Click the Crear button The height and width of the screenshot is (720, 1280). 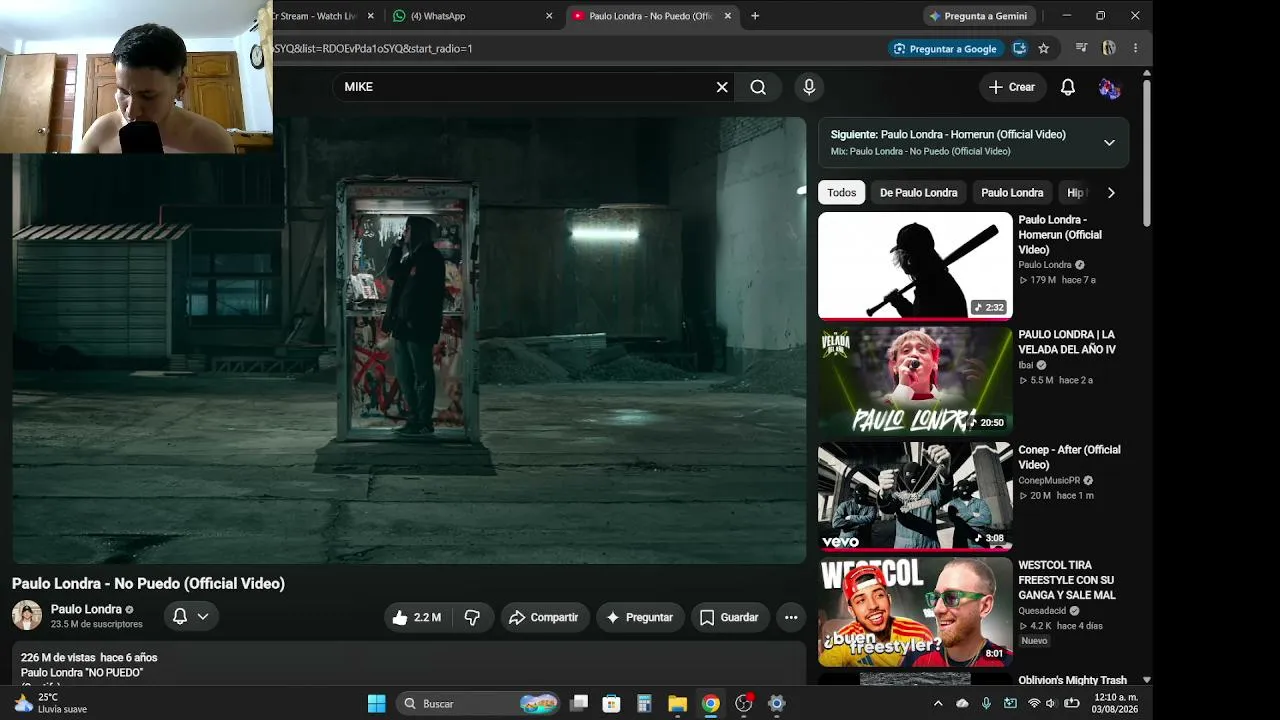[x=1012, y=87]
